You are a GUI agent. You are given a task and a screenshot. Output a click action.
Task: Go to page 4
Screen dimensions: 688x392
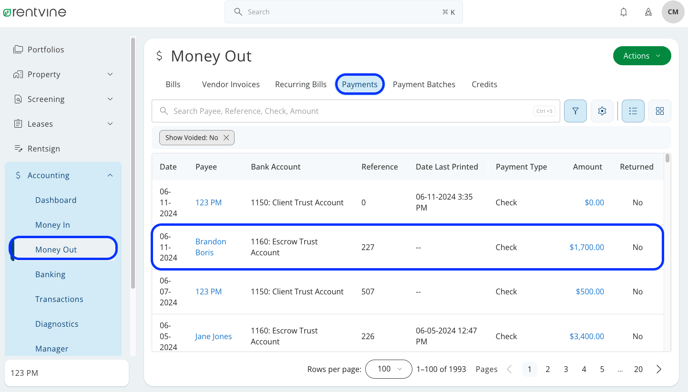[x=584, y=369]
